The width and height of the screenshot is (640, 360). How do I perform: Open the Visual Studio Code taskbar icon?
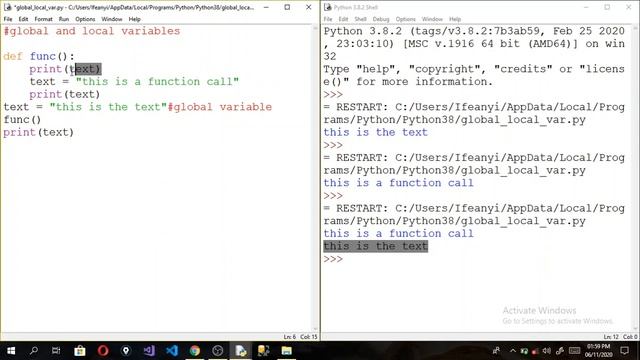(x=172, y=351)
